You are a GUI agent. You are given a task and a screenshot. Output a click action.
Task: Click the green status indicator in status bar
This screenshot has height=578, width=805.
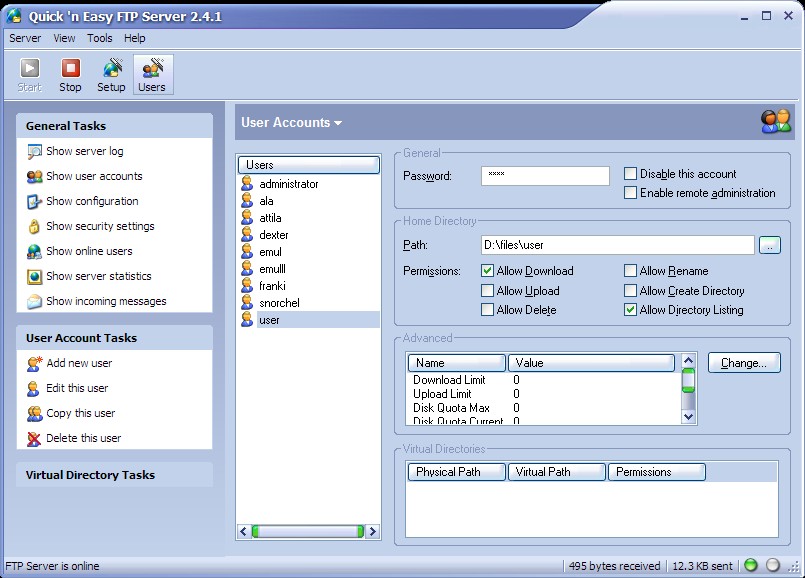pos(751,565)
